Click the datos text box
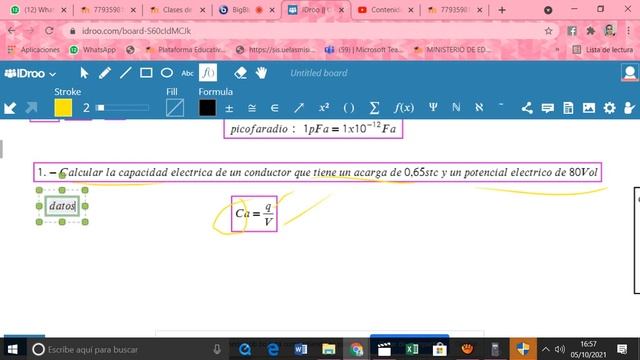The image size is (640, 360). point(62,206)
